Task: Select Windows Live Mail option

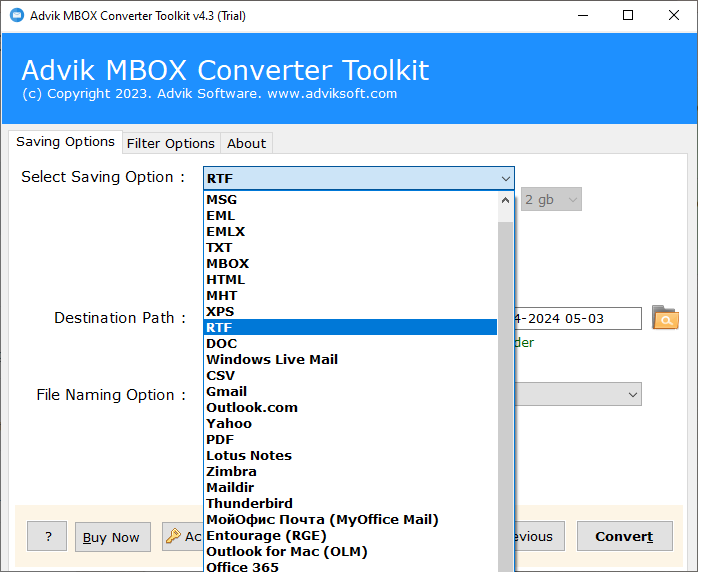Action: pyautogui.click(x=351, y=359)
